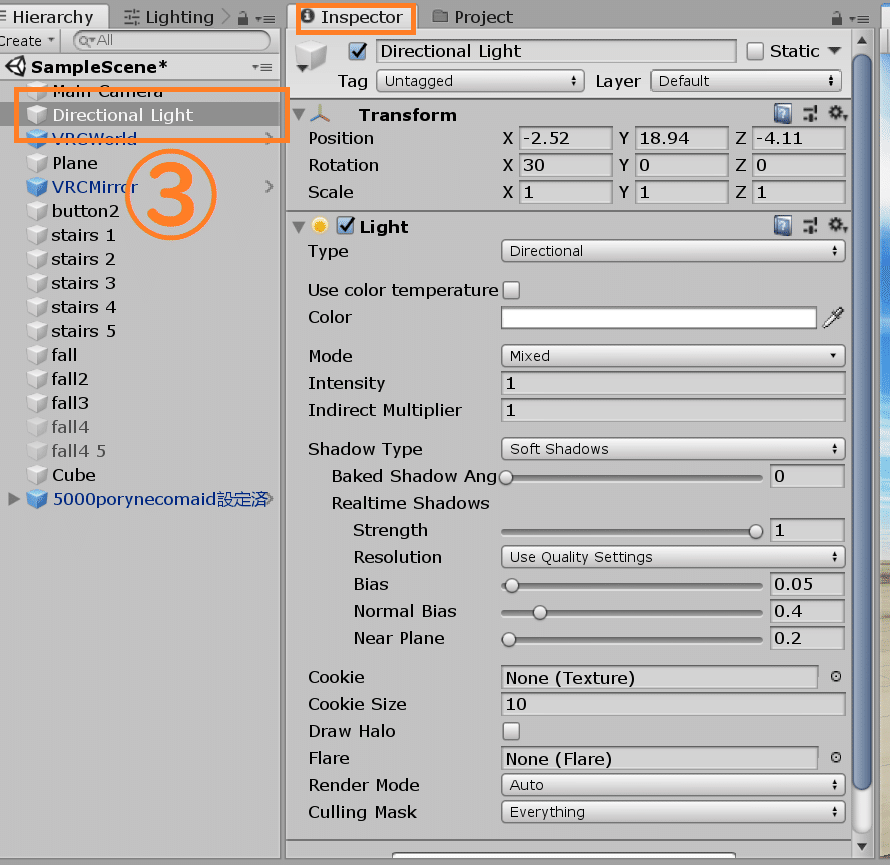Click the Position X value field
Viewport: 890px width, 865px height.
click(565, 138)
